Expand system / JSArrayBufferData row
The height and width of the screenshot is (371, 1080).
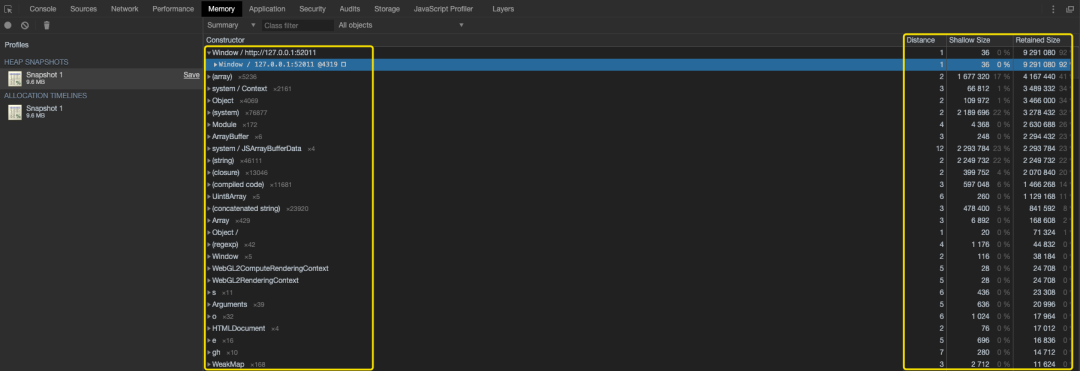(x=209, y=149)
